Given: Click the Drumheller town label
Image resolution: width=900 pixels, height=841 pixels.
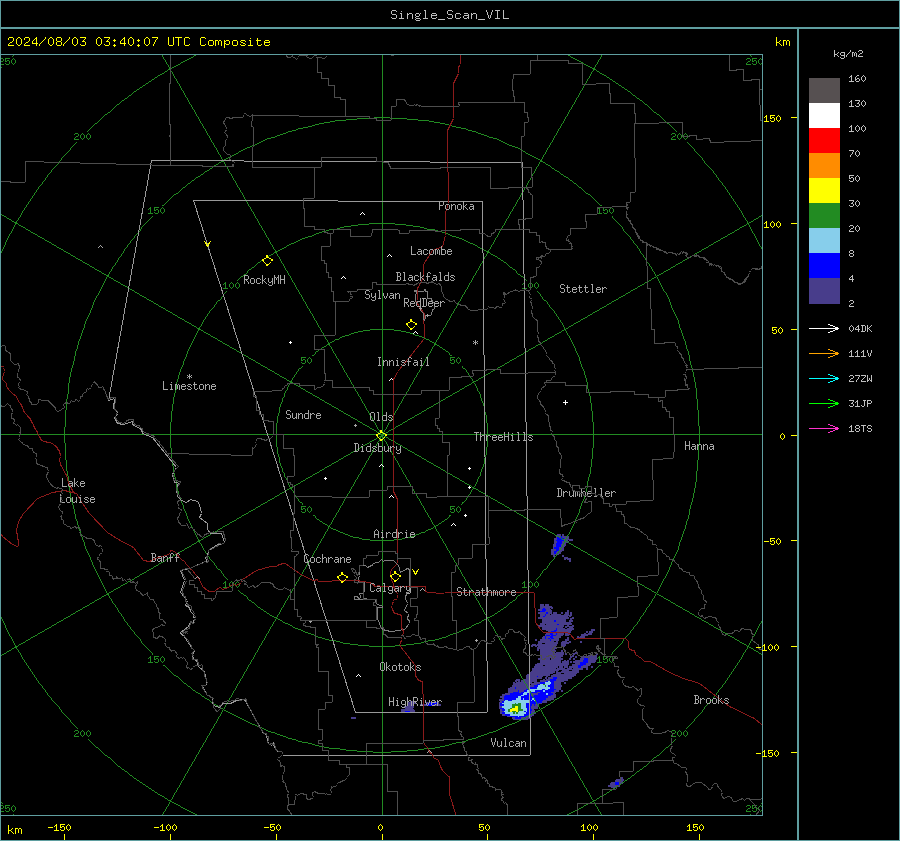Looking at the screenshot, I should coord(586,493).
